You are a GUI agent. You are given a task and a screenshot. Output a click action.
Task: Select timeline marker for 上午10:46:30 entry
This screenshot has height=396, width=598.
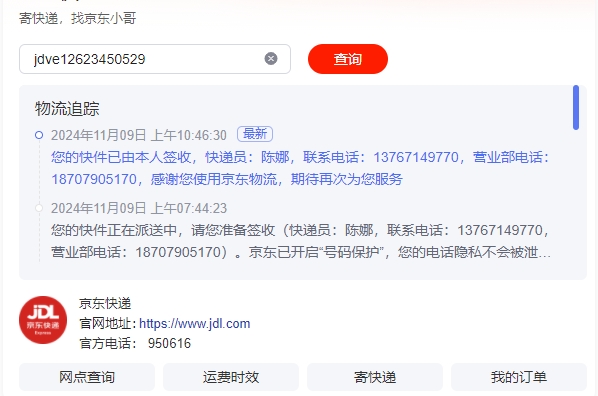pyautogui.click(x=39, y=135)
